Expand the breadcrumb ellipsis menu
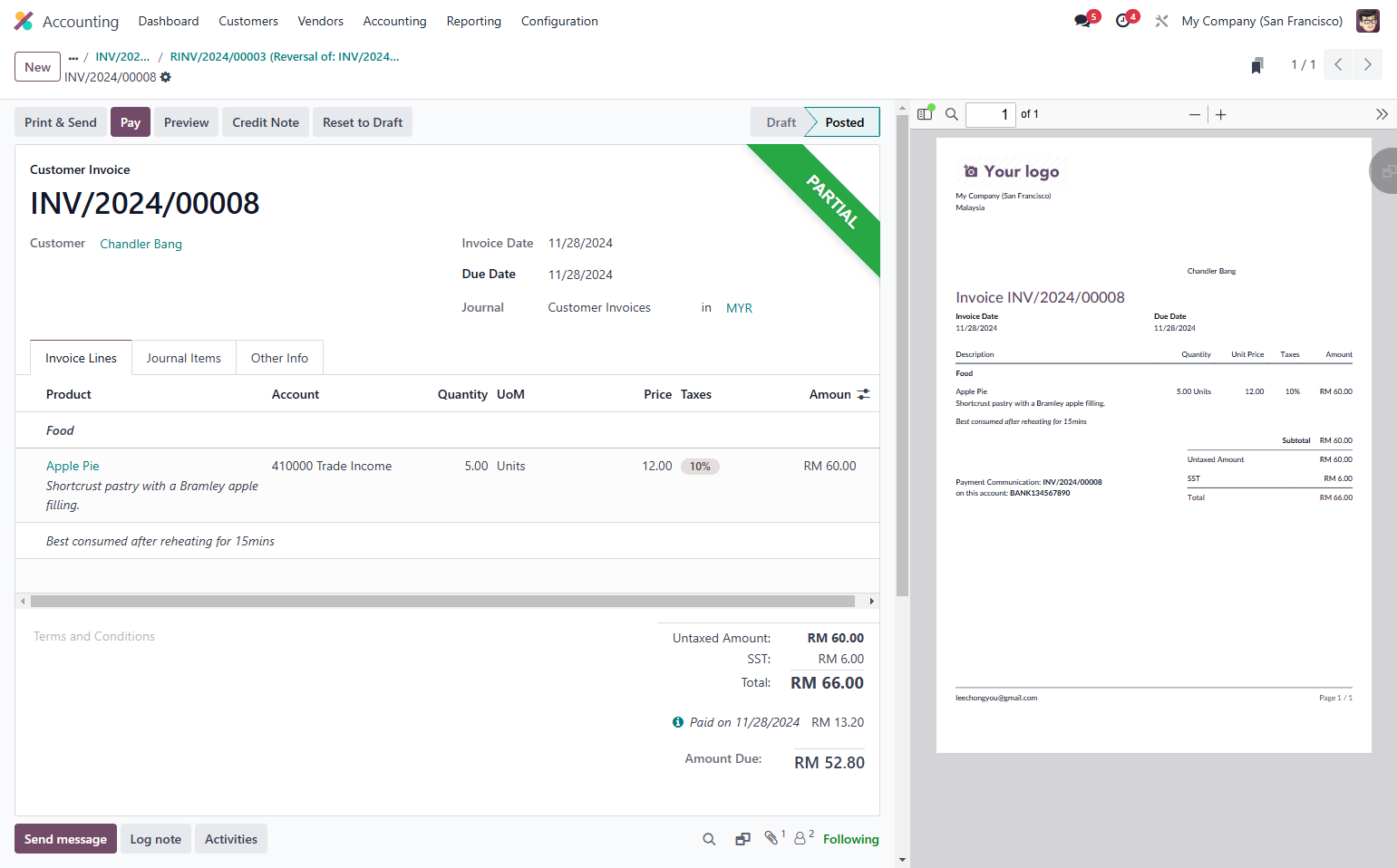 pos(73,57)
